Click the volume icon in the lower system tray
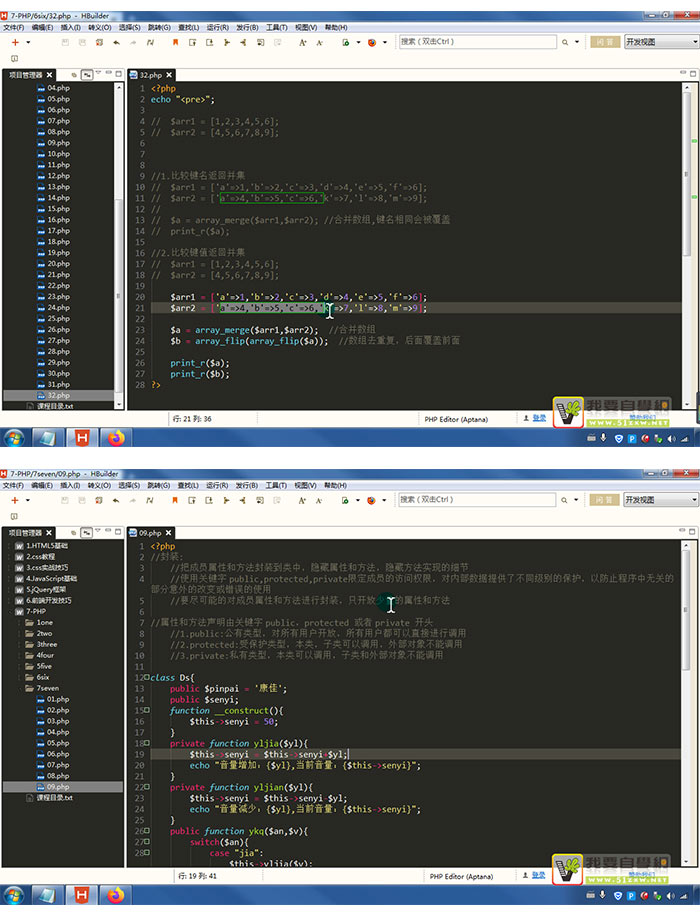Screen dimensions: 700x915 pos(671,895)
